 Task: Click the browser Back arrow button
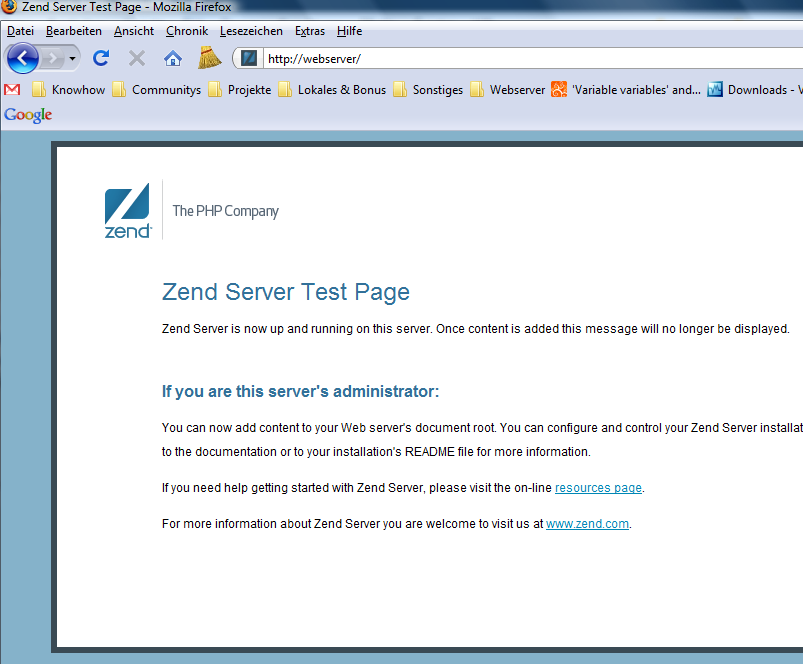(x=22, y=58)
